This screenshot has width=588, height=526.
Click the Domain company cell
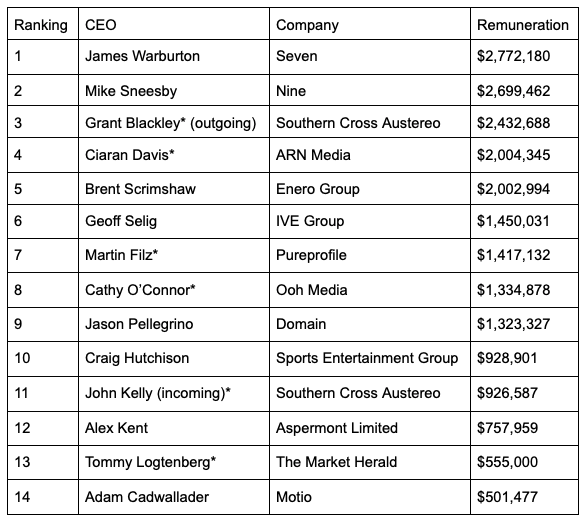pos(370,324)
